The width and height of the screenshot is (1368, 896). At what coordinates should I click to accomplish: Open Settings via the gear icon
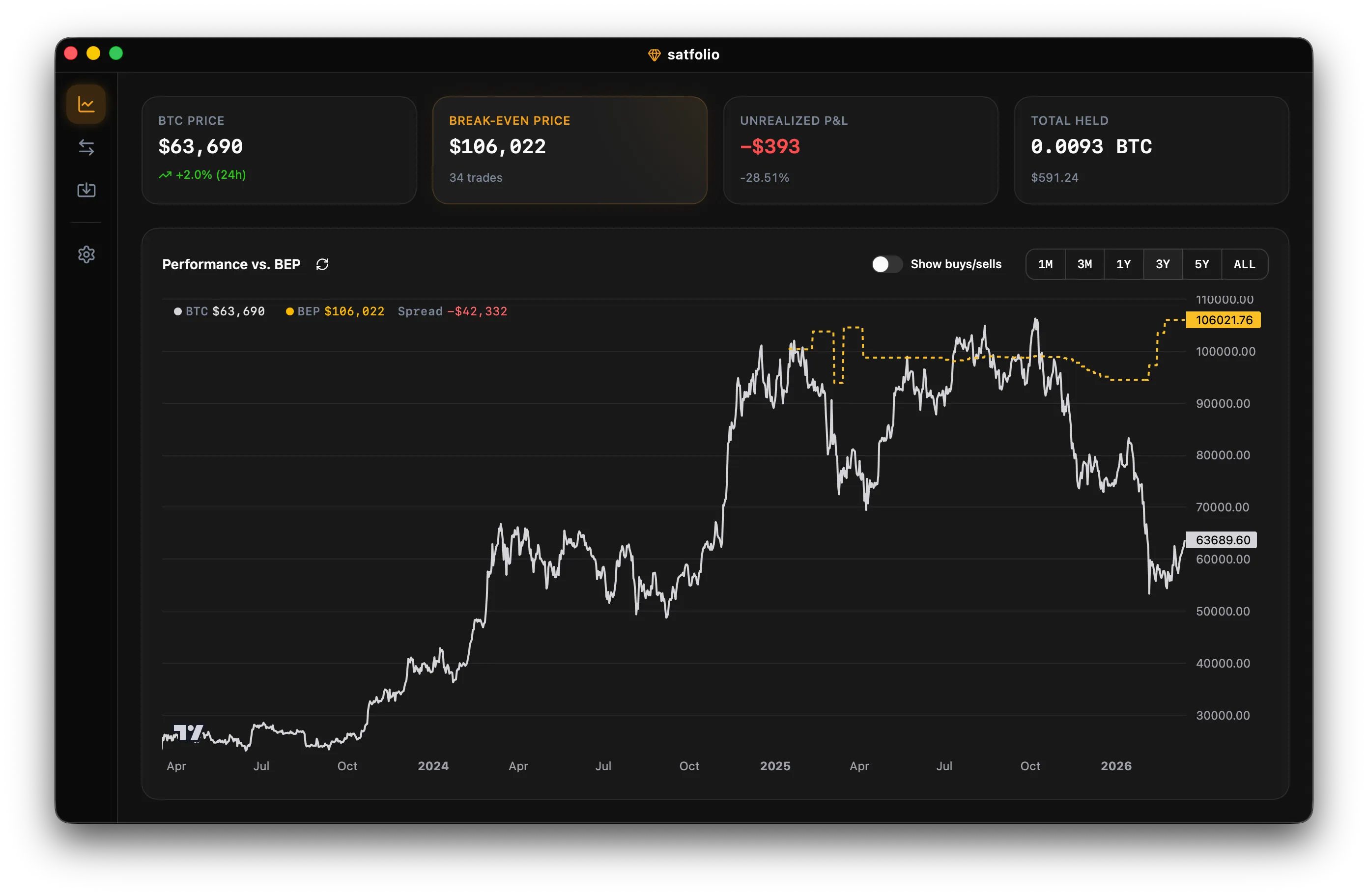pyautogui.click(x=86, y=254)
